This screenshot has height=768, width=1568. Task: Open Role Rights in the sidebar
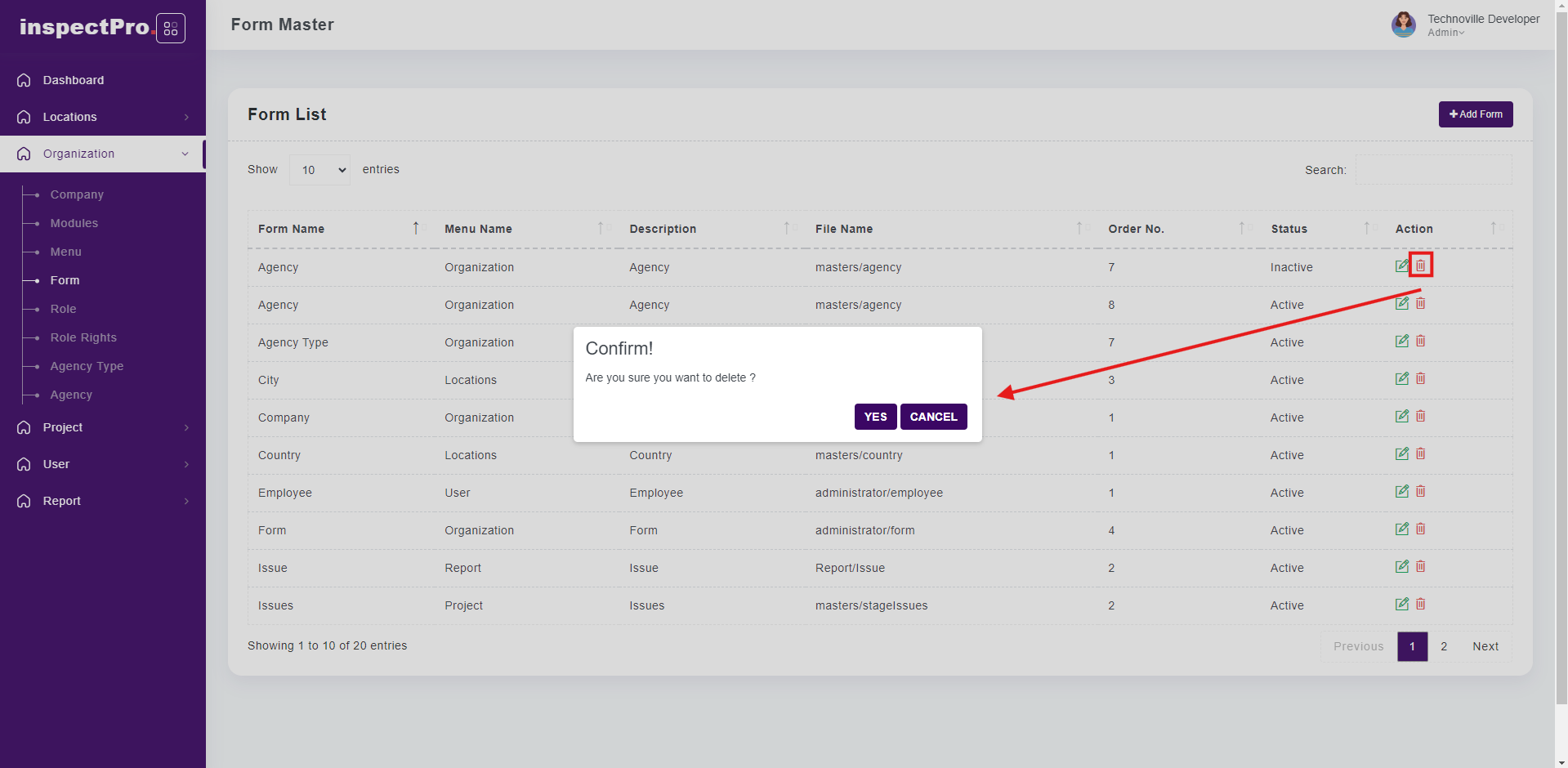tap(83, 337)
